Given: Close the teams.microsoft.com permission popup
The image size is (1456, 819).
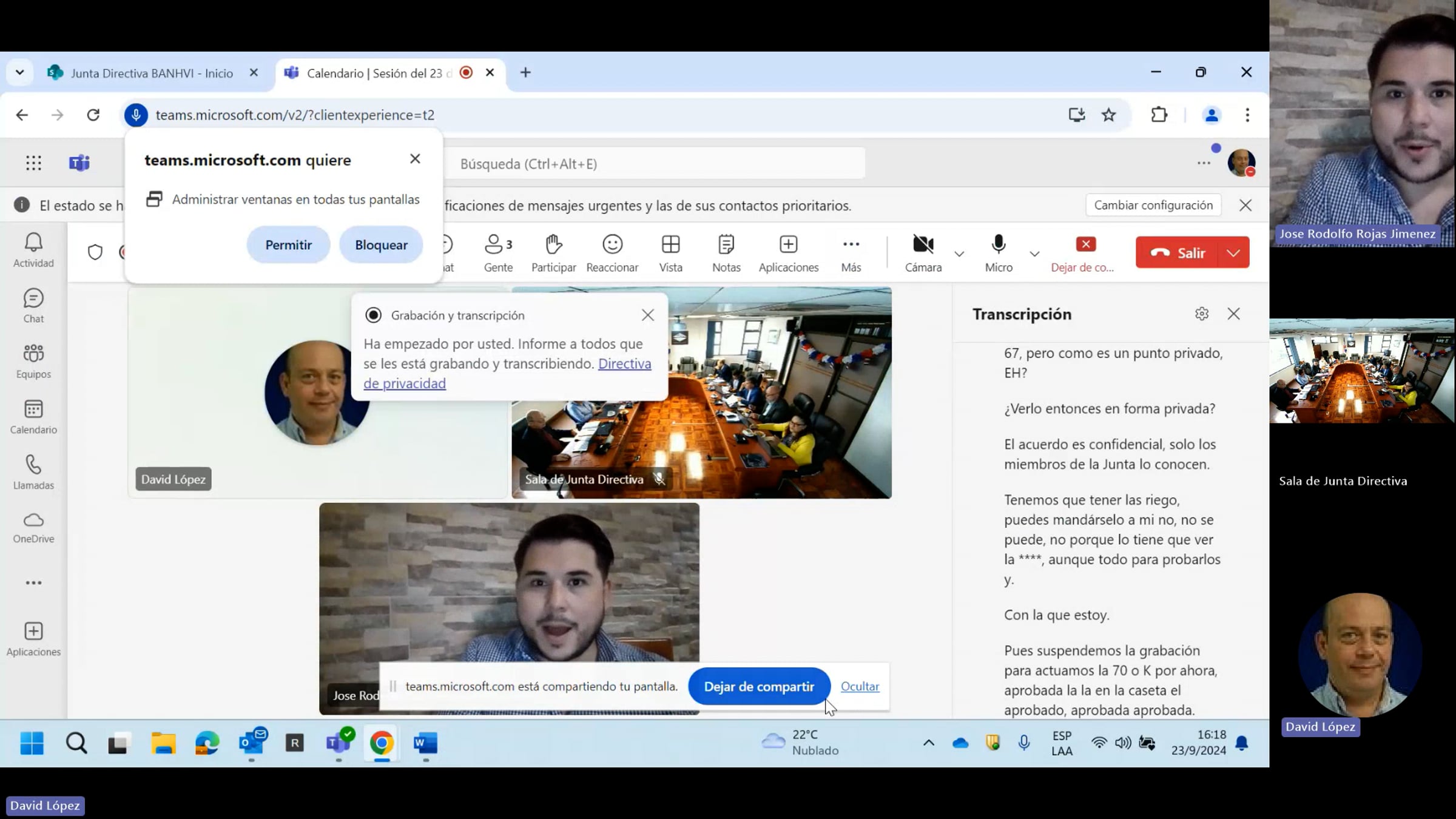Looking at the screenshot, I should pyautogui.click(x=415, y=159).
